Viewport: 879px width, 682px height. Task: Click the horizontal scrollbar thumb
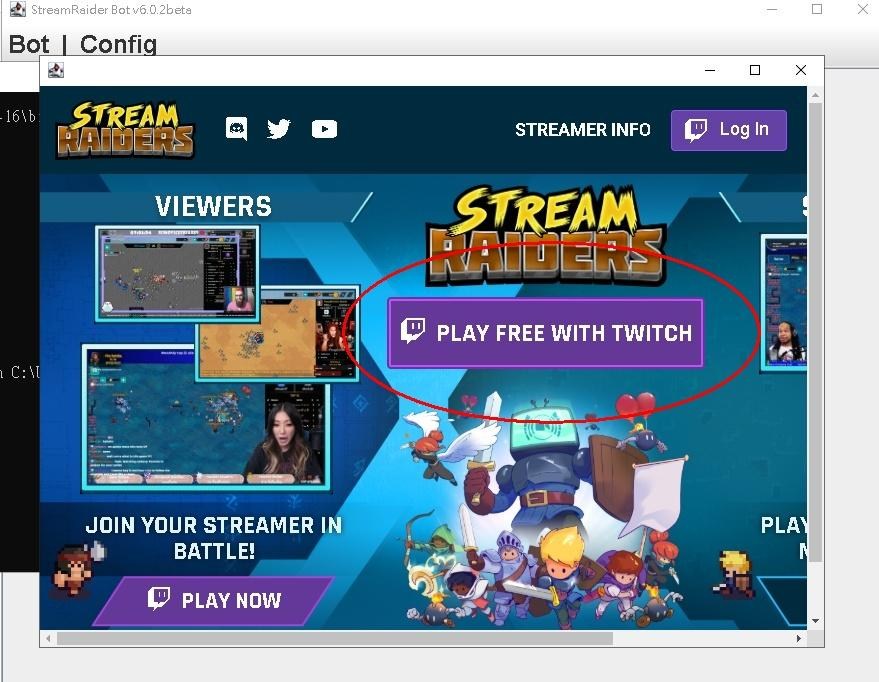335,638
